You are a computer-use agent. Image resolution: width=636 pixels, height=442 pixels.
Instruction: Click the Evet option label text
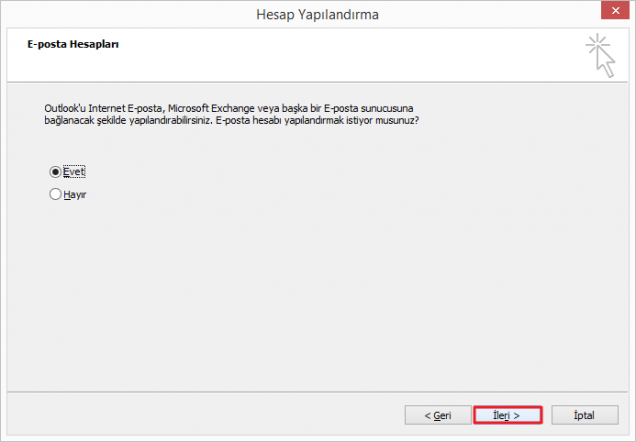(x=75, y=171)
